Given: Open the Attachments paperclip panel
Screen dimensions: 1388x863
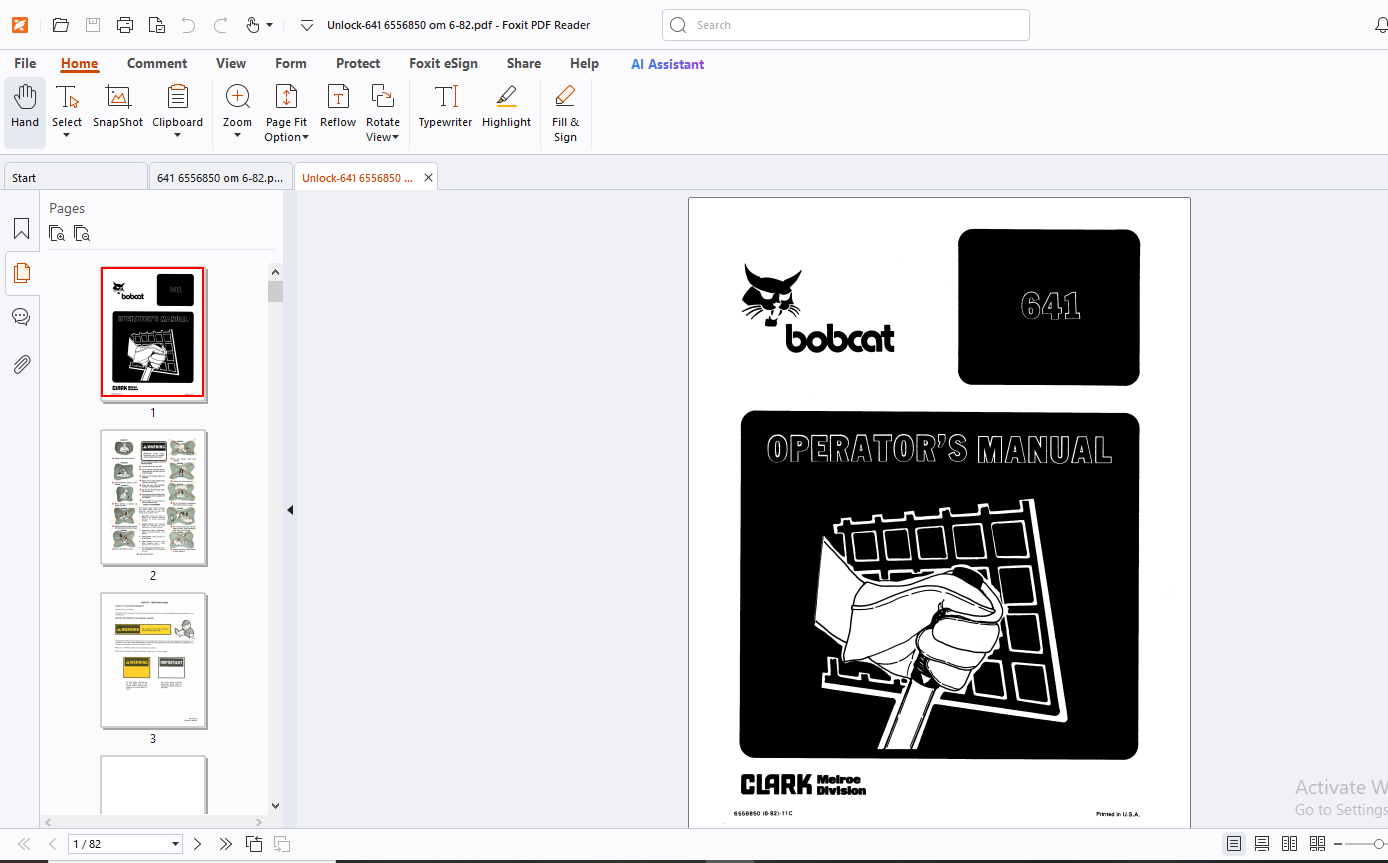Looking at the screenshot, I should click(21, 364).
